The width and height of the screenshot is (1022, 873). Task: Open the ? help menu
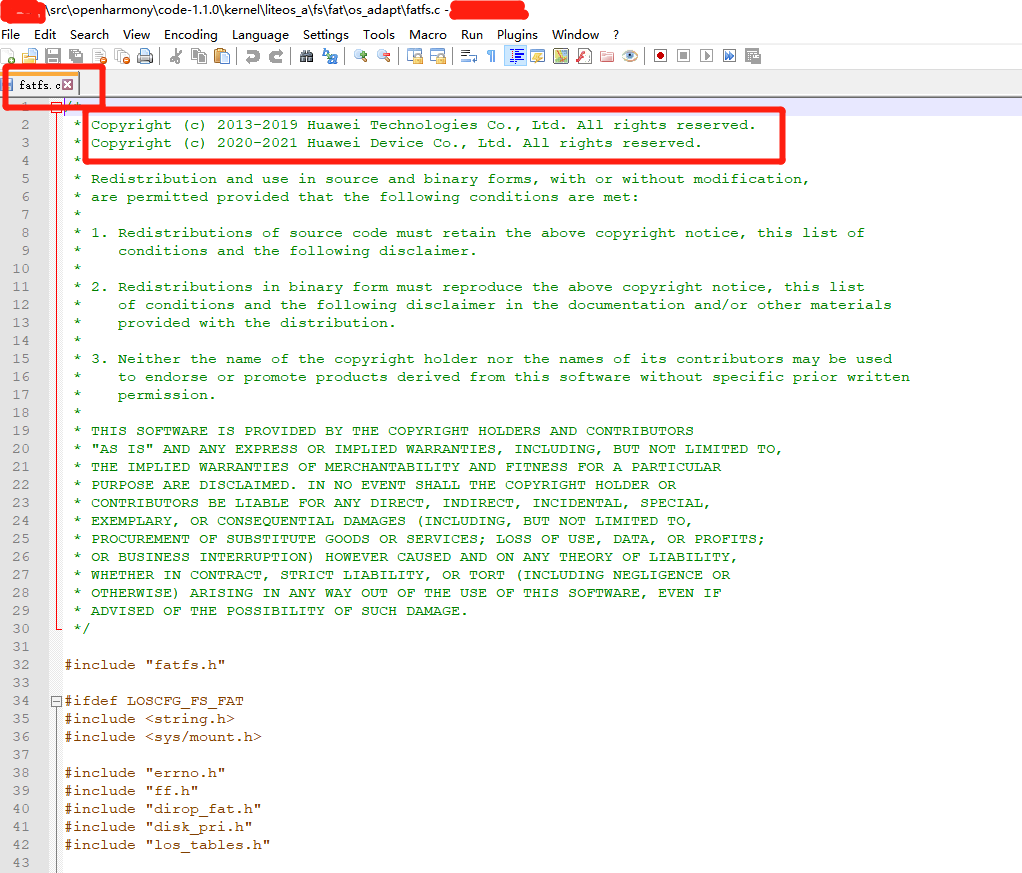[615, 35]
